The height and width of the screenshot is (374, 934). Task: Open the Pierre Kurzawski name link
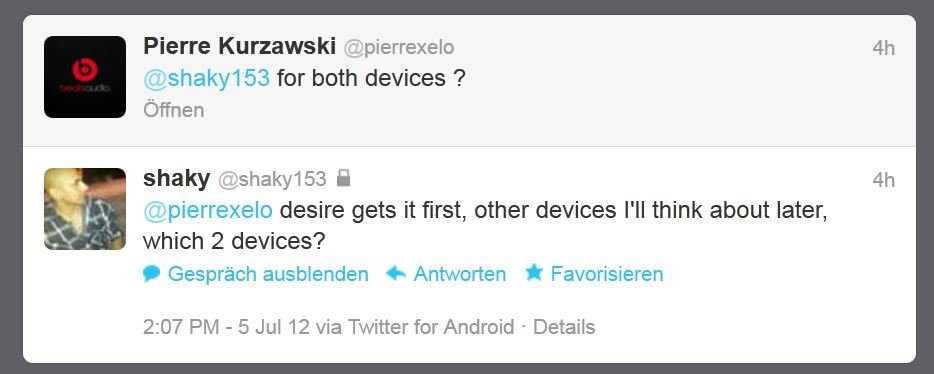239,47
